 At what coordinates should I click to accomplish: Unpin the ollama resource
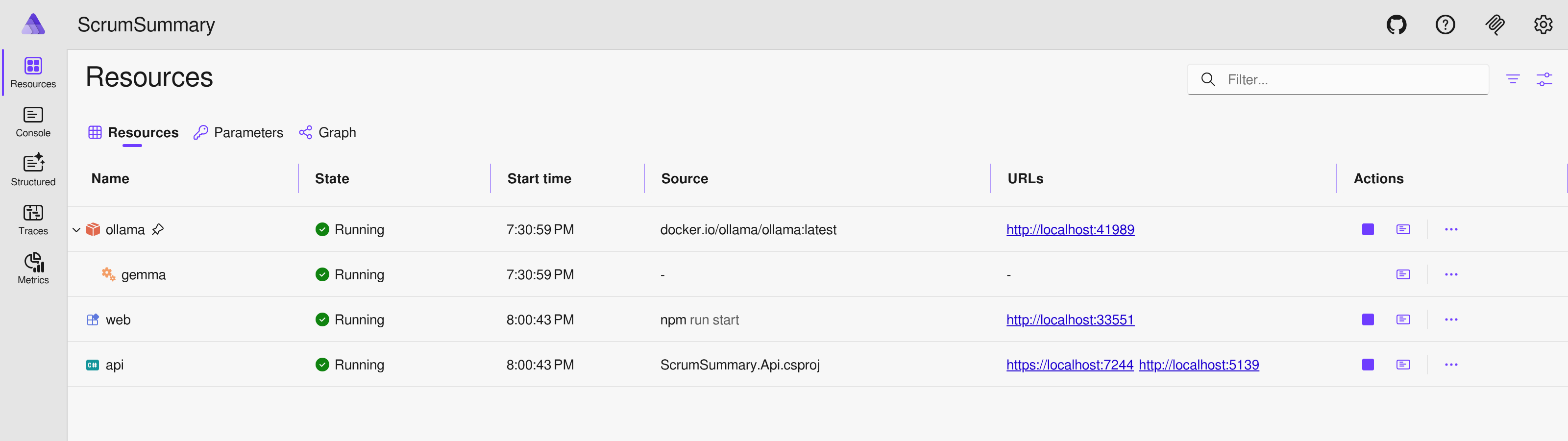pos(159,230)
